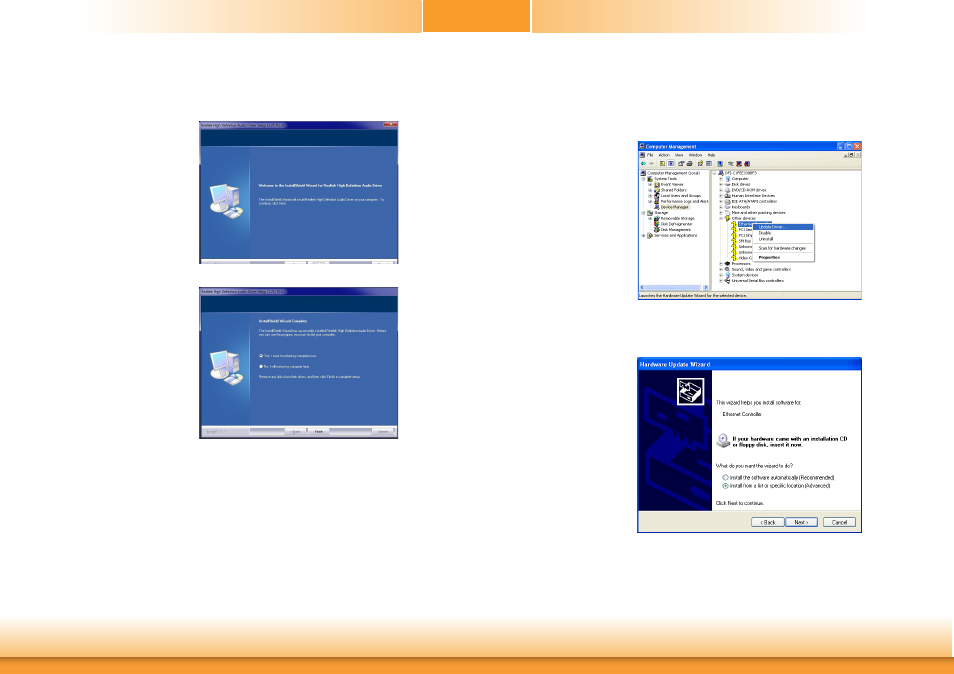Click the CD icon in Hardware Update Wizard
This screenshot has width=954, height=674.
pyautogui.click(x=723, y=440)
